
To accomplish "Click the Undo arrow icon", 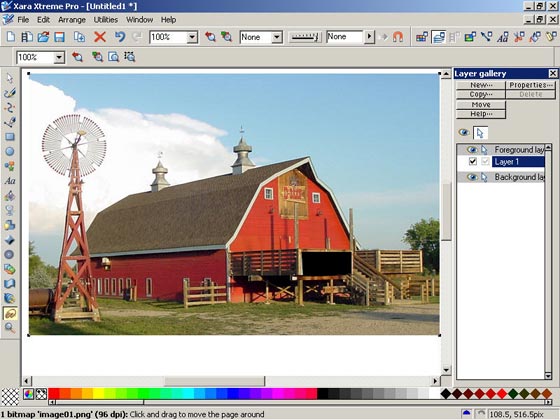I will tap(120, 37).
